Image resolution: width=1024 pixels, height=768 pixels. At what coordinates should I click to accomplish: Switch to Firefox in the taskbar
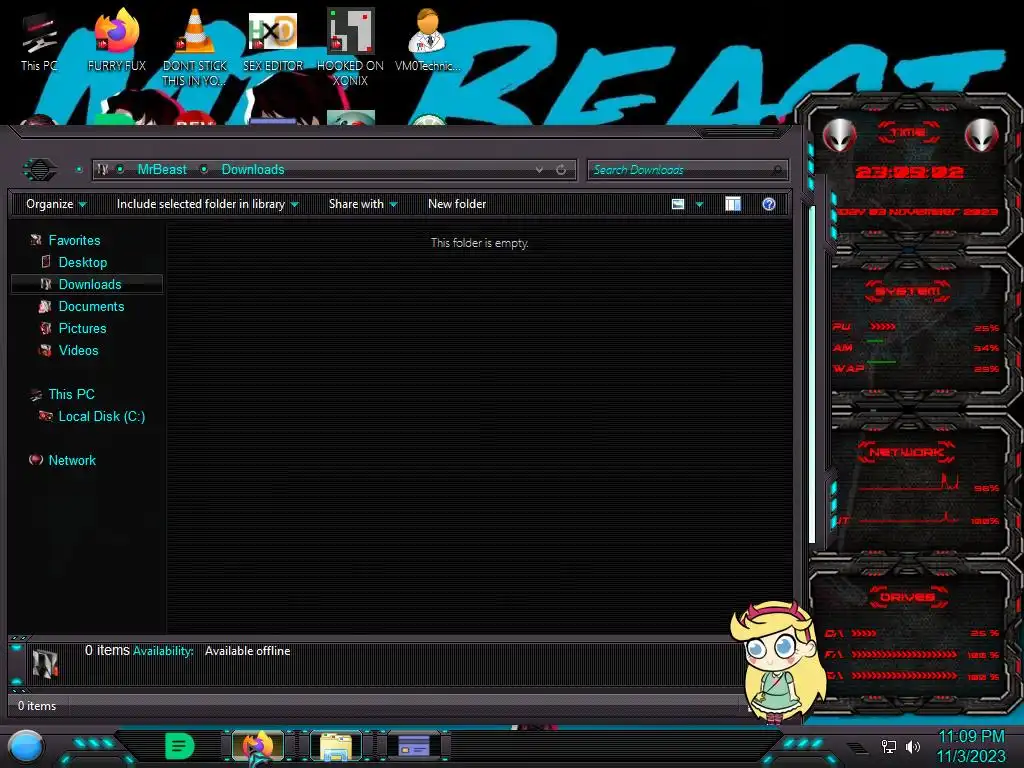click(258, 746)
